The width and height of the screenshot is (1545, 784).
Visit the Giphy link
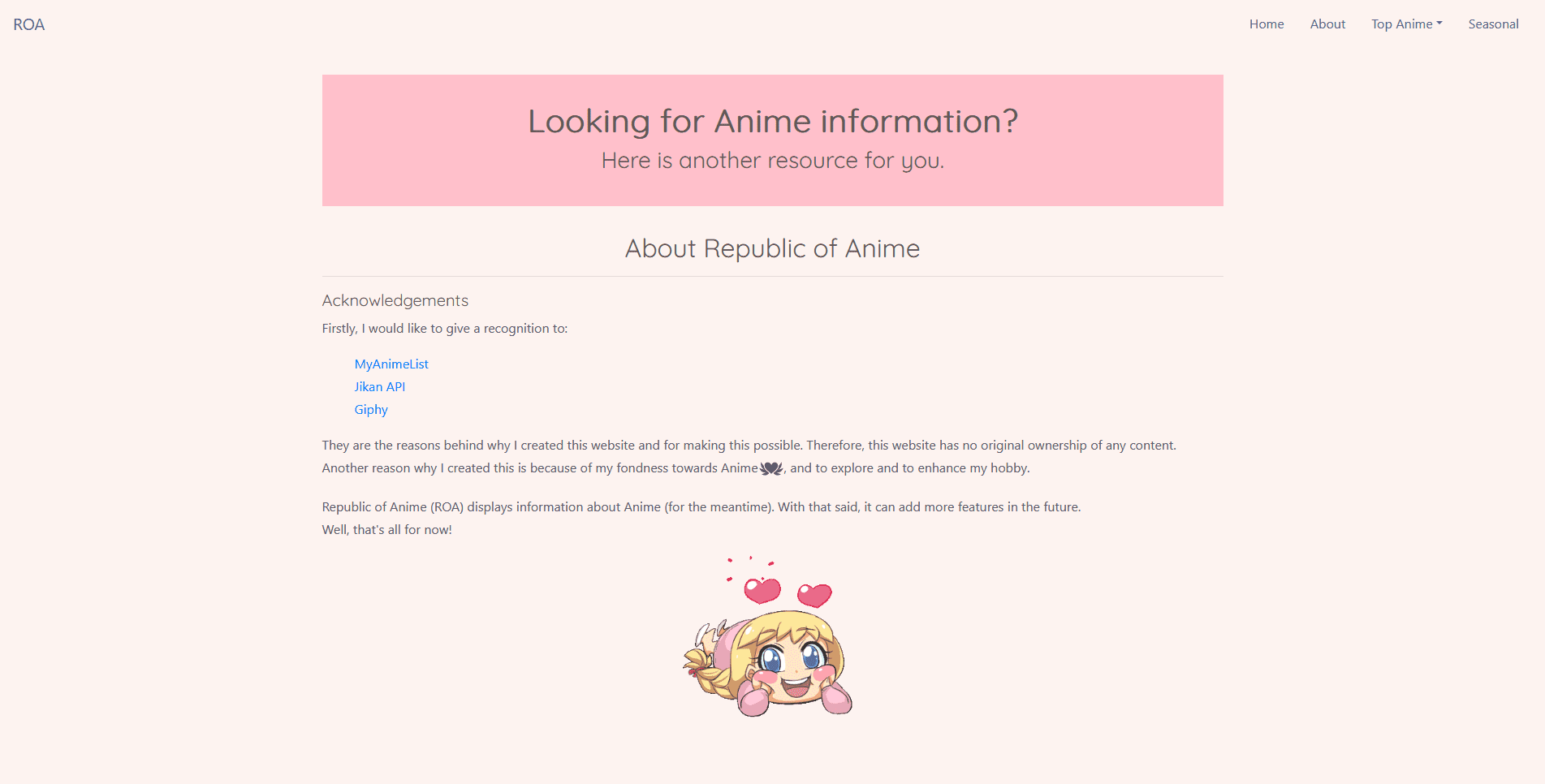(371, 410)
